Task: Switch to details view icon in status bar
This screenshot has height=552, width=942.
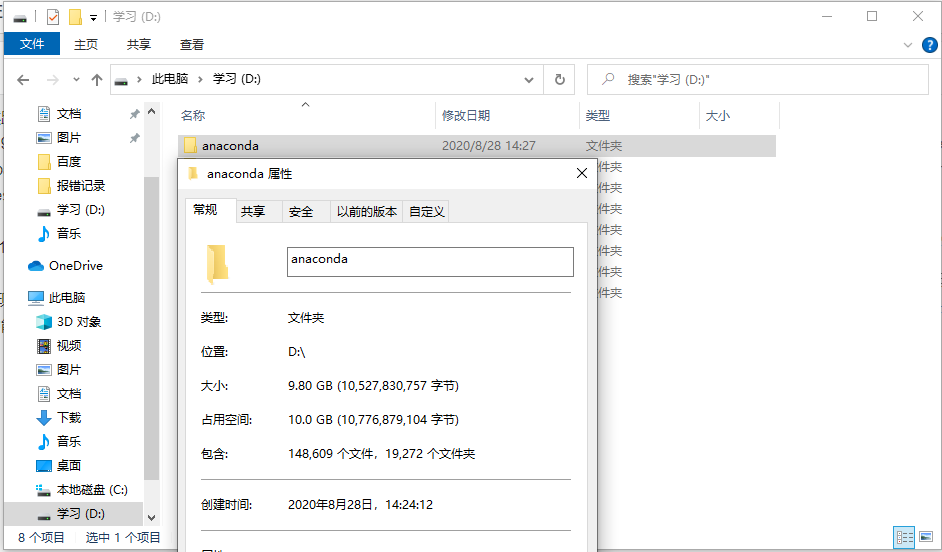Action: [904, 537]
